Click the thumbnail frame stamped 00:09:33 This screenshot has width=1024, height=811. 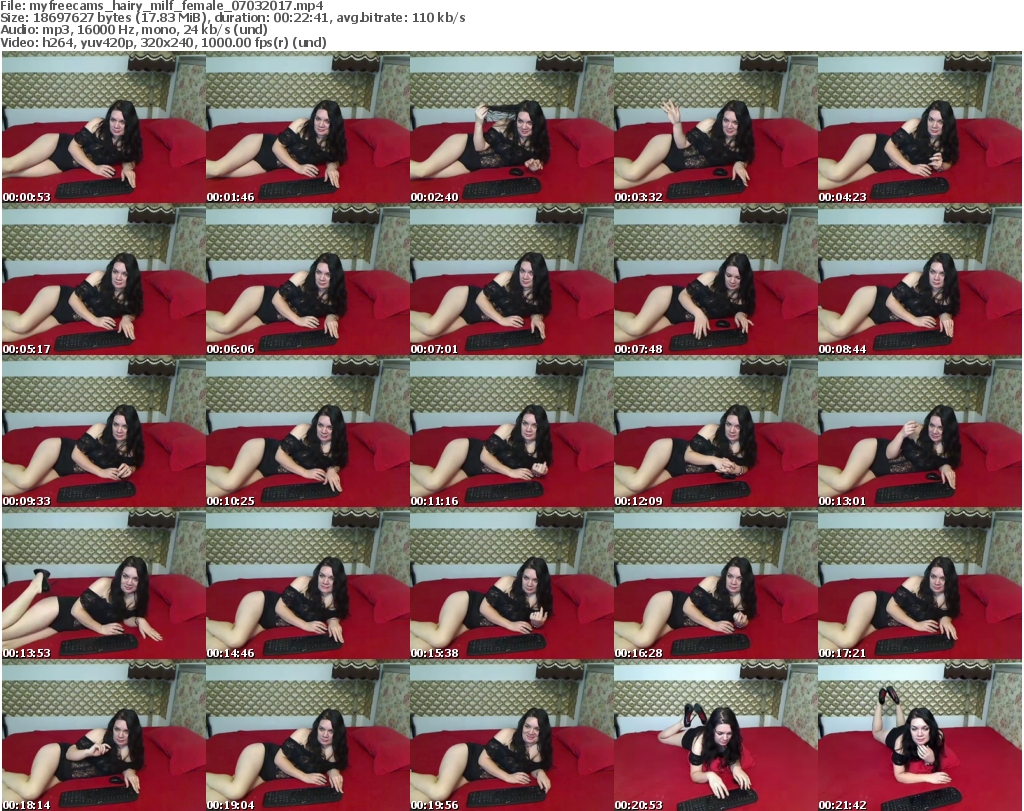tap(104, 432)
